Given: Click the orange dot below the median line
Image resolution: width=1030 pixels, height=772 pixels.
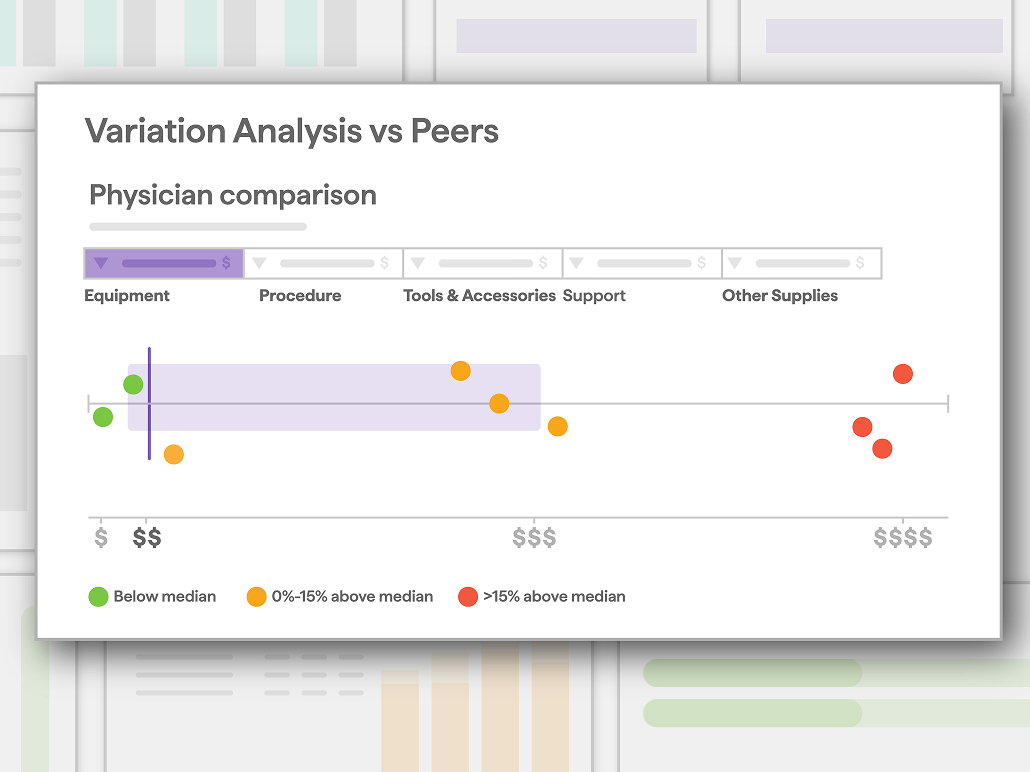Looking at the screenshot, I should (x=173, y=454).
